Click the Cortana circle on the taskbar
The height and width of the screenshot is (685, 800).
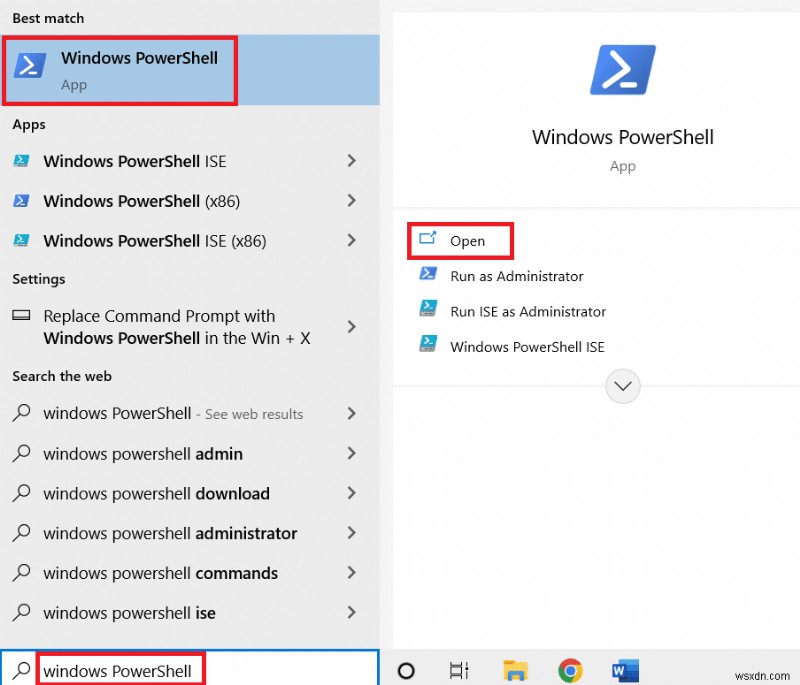(x=405, y=670)
